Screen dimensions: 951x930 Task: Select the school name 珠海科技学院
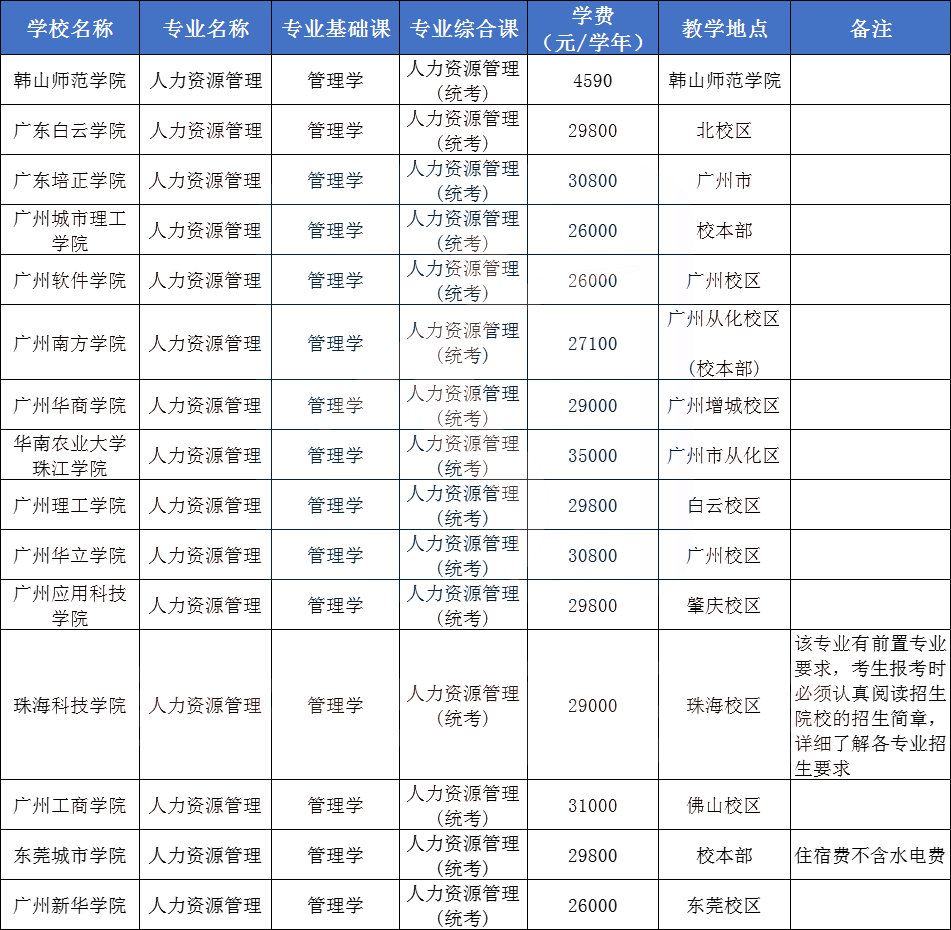(70, 706)
